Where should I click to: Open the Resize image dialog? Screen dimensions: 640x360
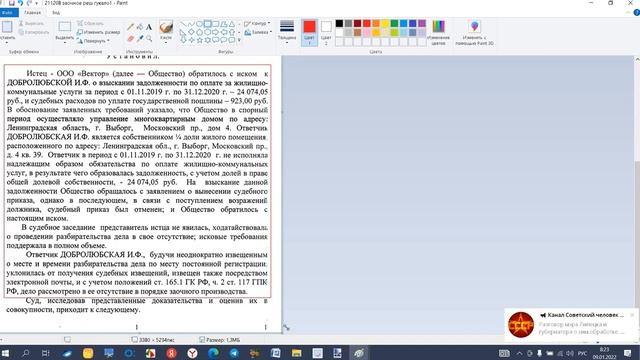(x=99, y=32)
